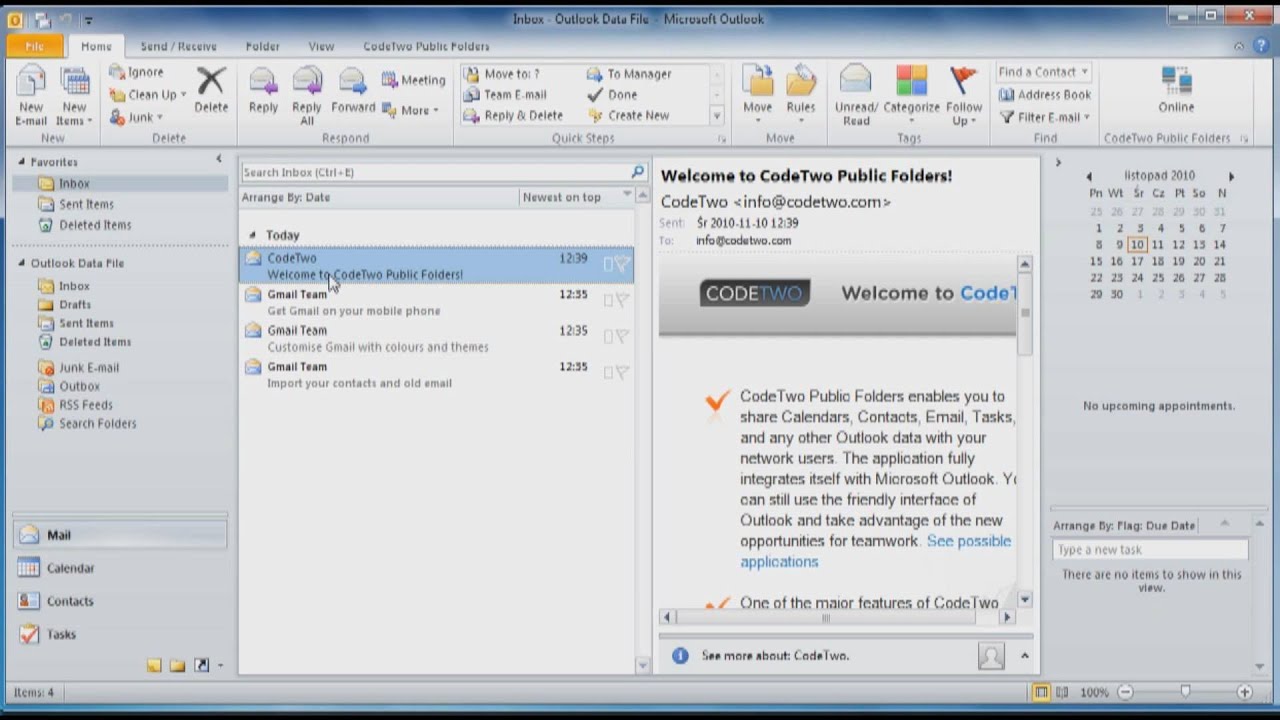The image size is (1280, 720).
Task: Click the Move to folder icon
Action: (x=757, y=82)
